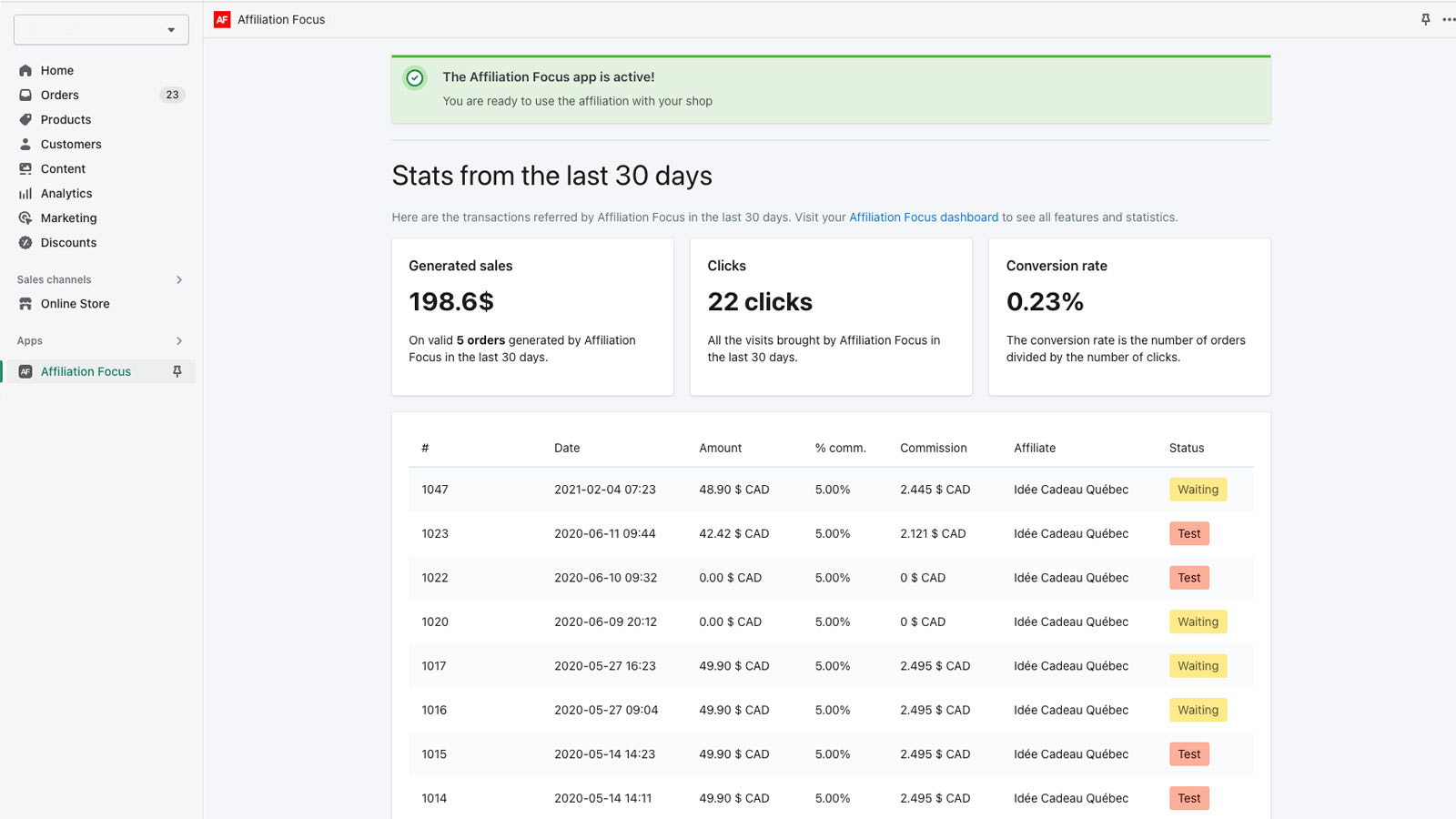Expand the Sales channels section
The image size is (1456, 819).
click(179, 279)
